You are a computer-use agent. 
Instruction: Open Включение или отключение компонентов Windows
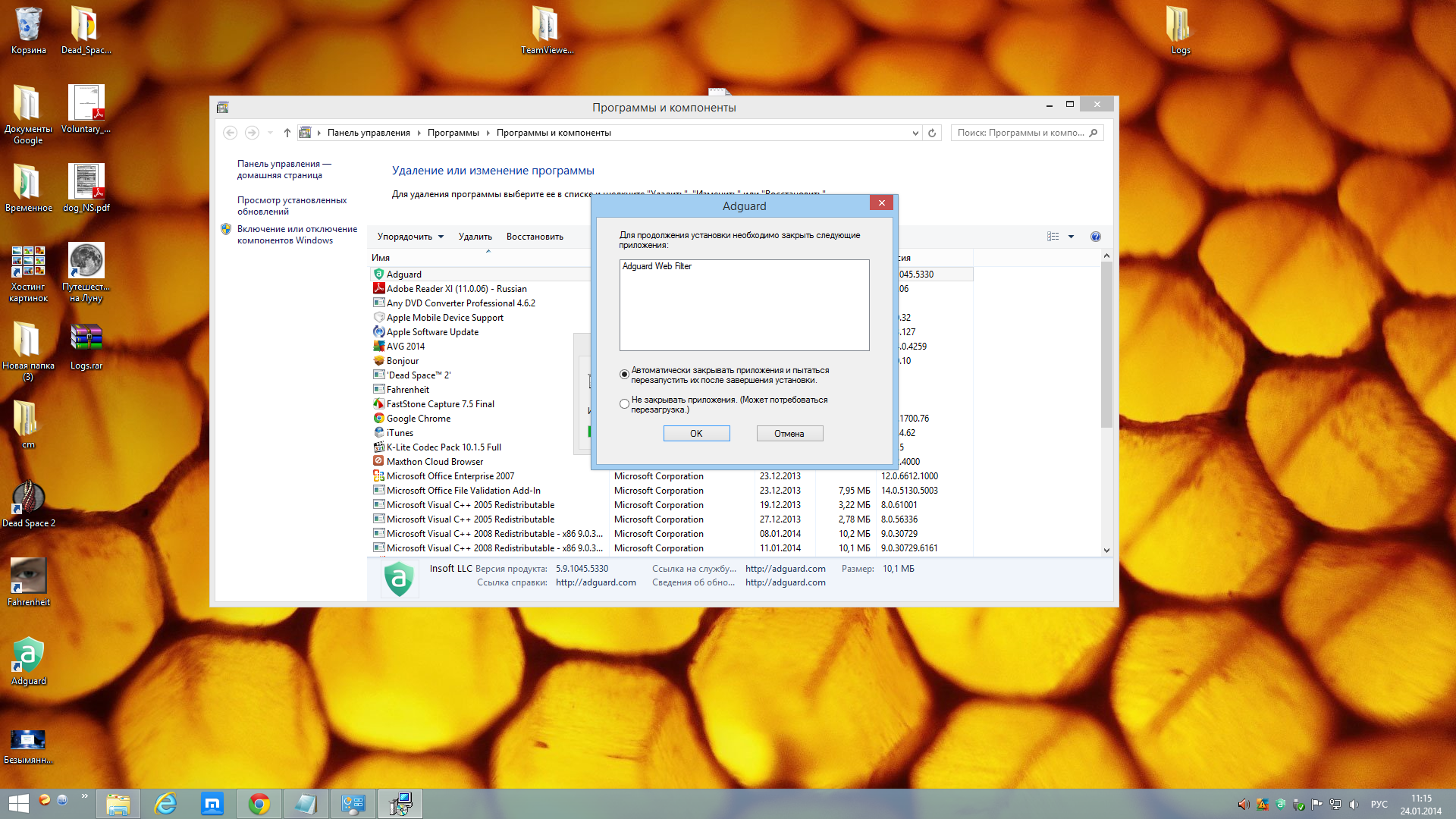coord(297,234)
